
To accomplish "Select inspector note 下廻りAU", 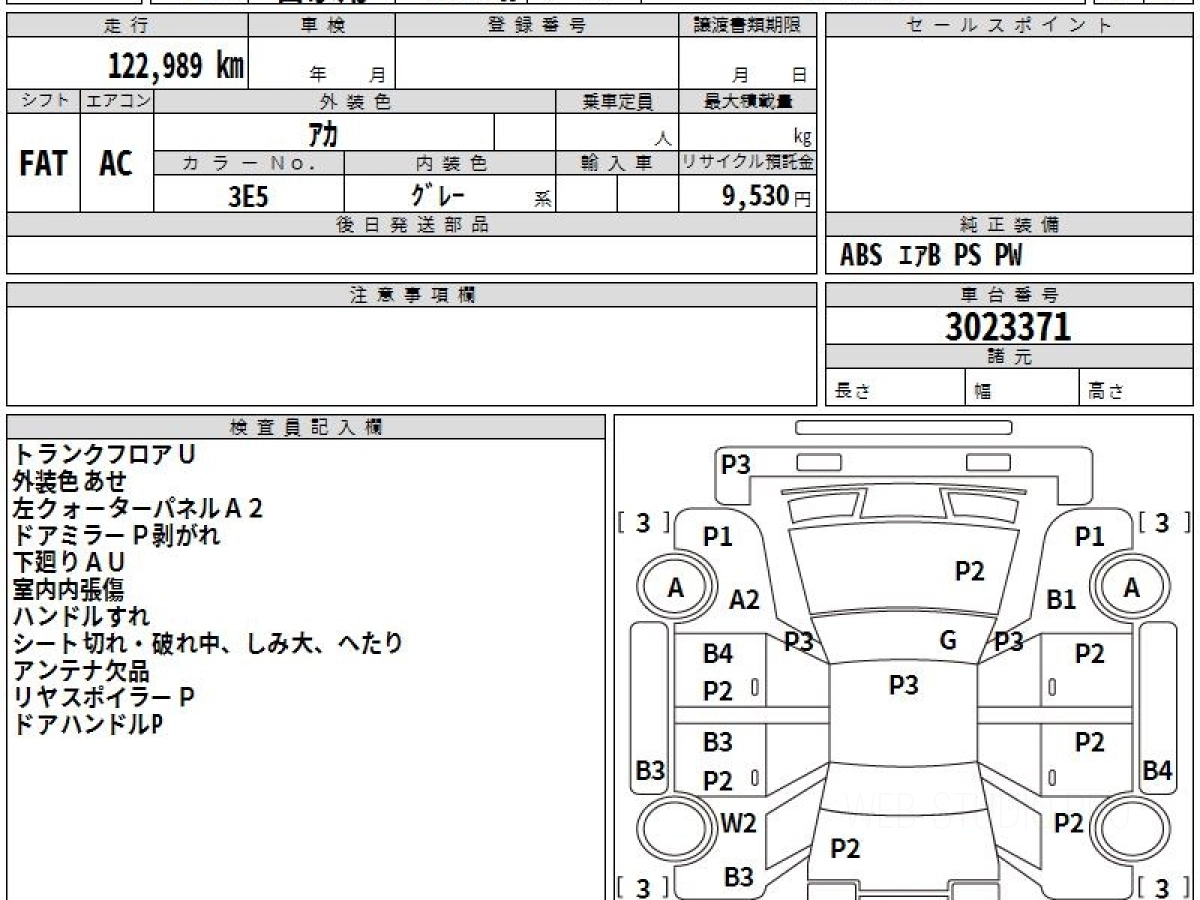I will [69, 562].
